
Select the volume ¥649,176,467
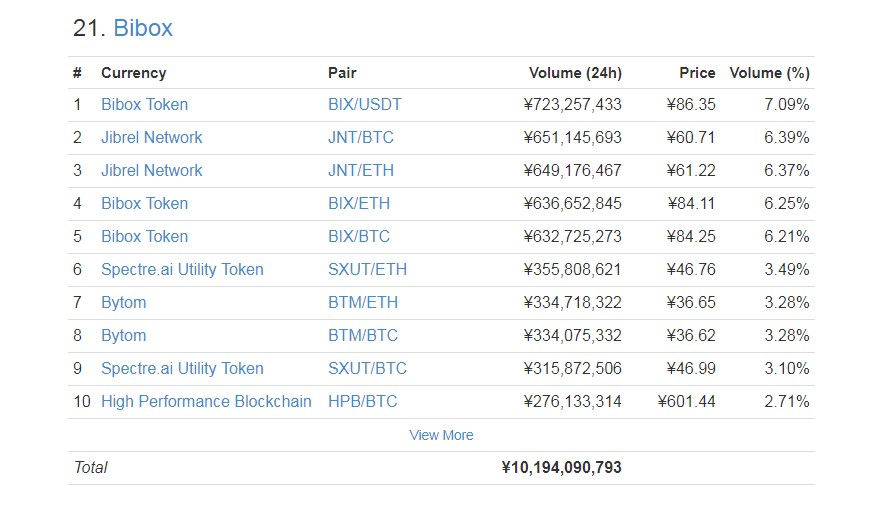pos(573,170)
